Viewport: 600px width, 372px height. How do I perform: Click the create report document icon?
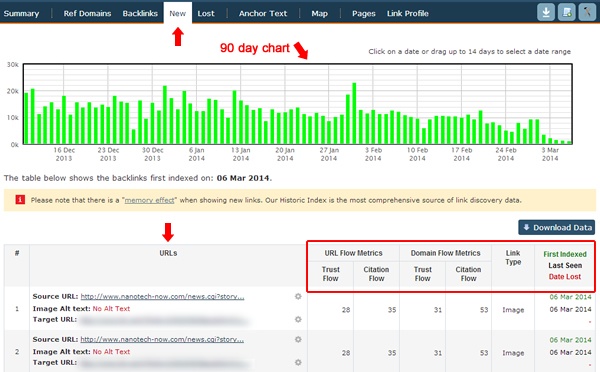coord(566,13)
